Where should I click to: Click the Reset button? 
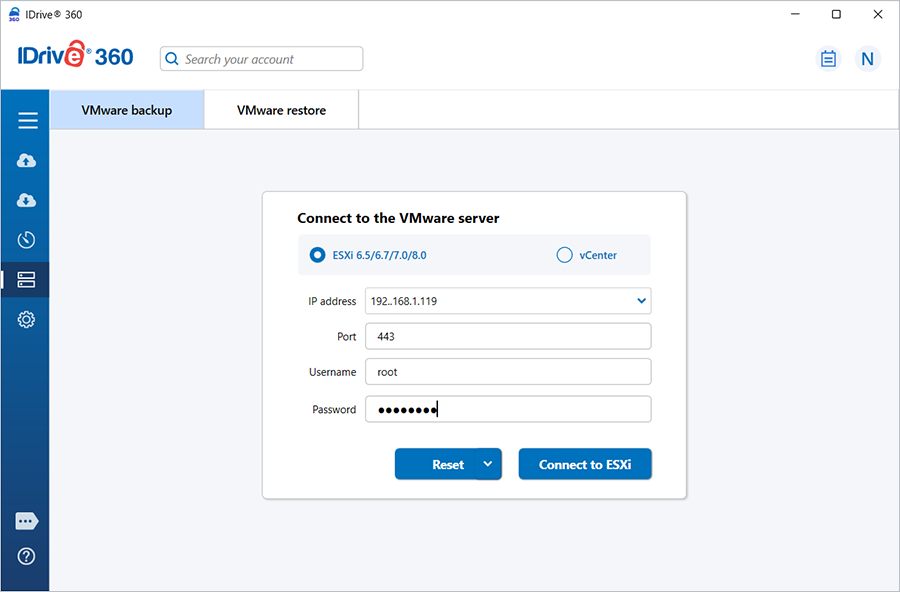[x=436, y=464]
